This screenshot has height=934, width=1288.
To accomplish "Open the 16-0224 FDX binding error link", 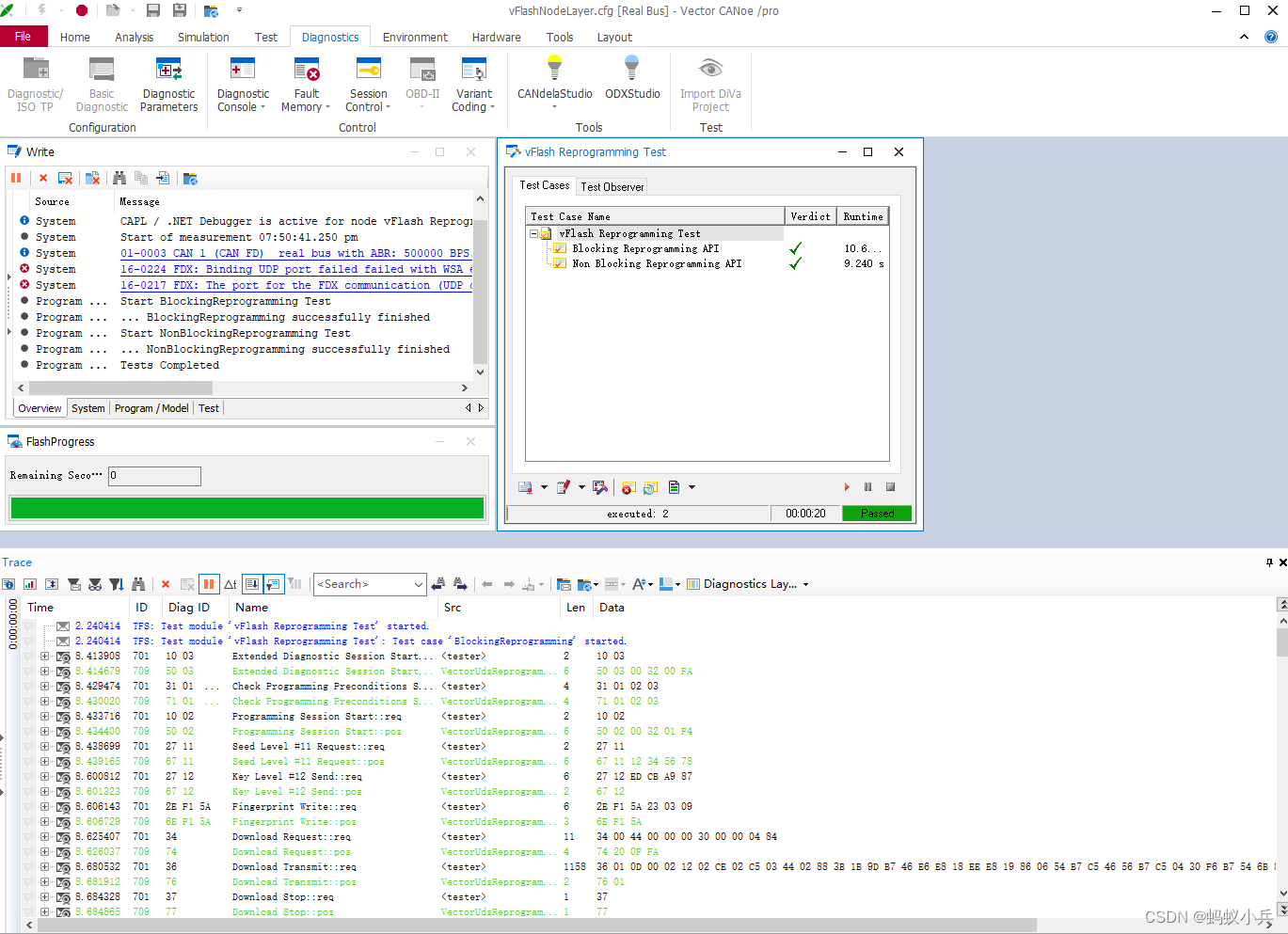I will click(x=296, y=269).
